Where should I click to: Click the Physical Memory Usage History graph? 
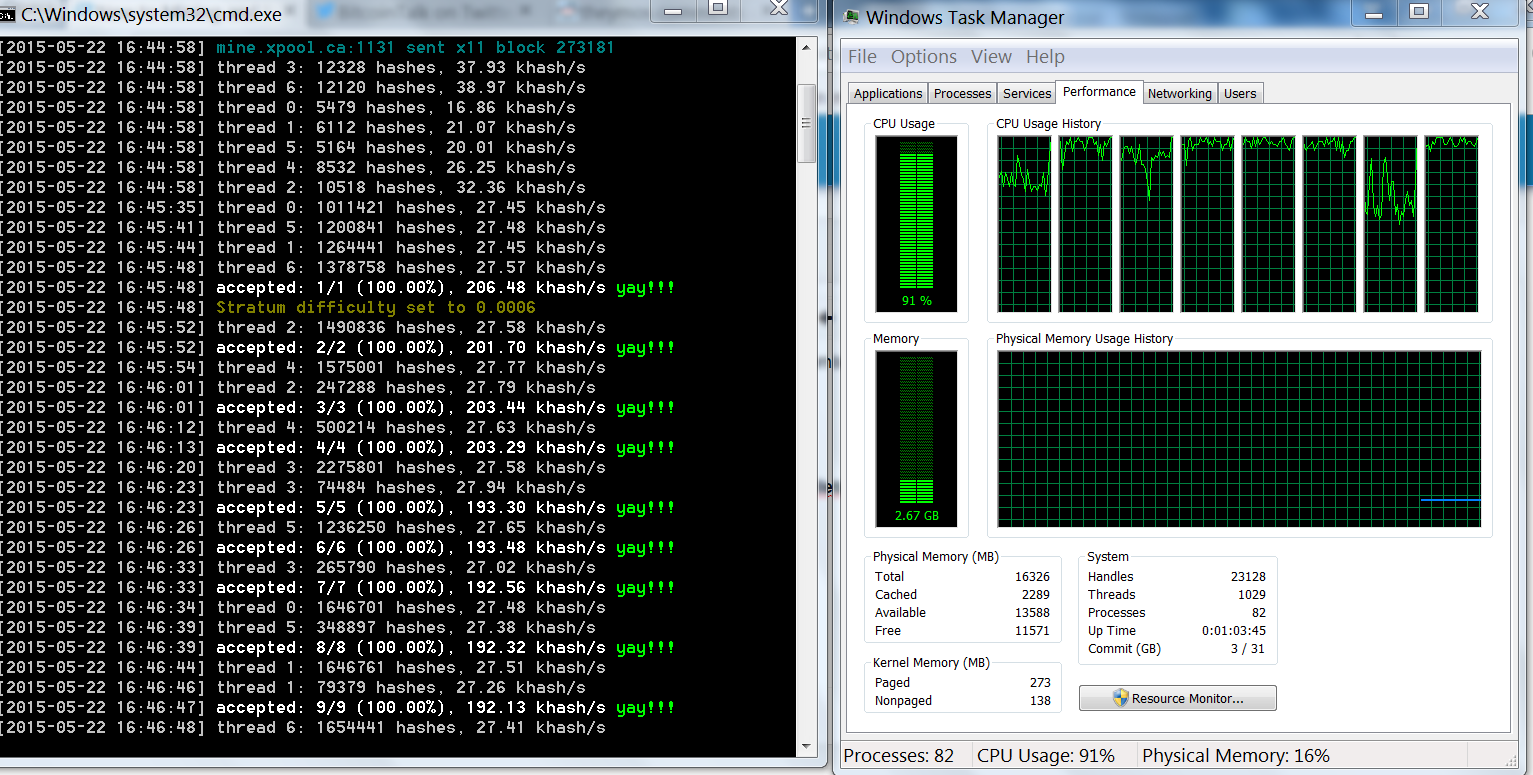pyautogui.click(x=1239, y=439)
